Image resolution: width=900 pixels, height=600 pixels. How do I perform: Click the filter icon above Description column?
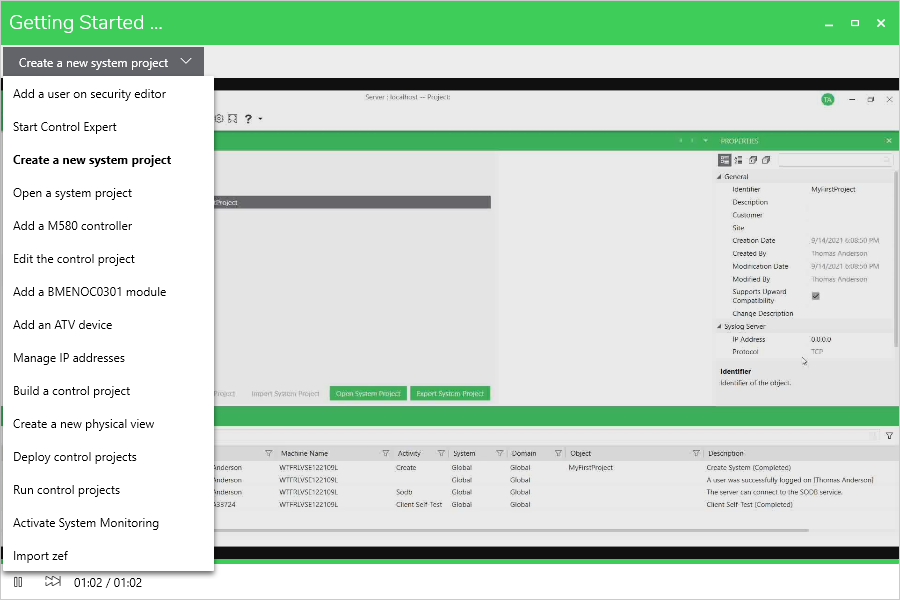pos(889,436)
